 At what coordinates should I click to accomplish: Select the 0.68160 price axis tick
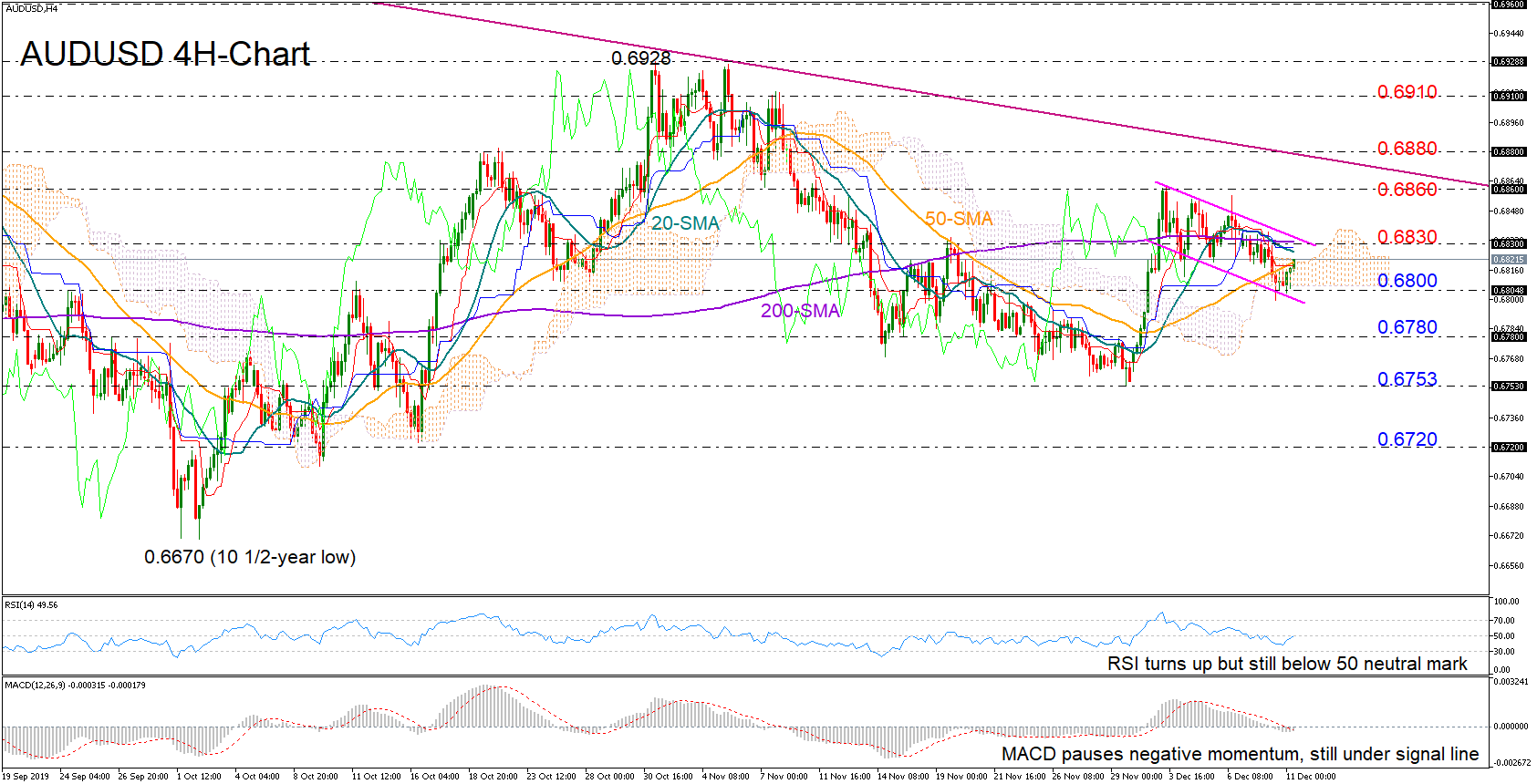point(1509,271)
